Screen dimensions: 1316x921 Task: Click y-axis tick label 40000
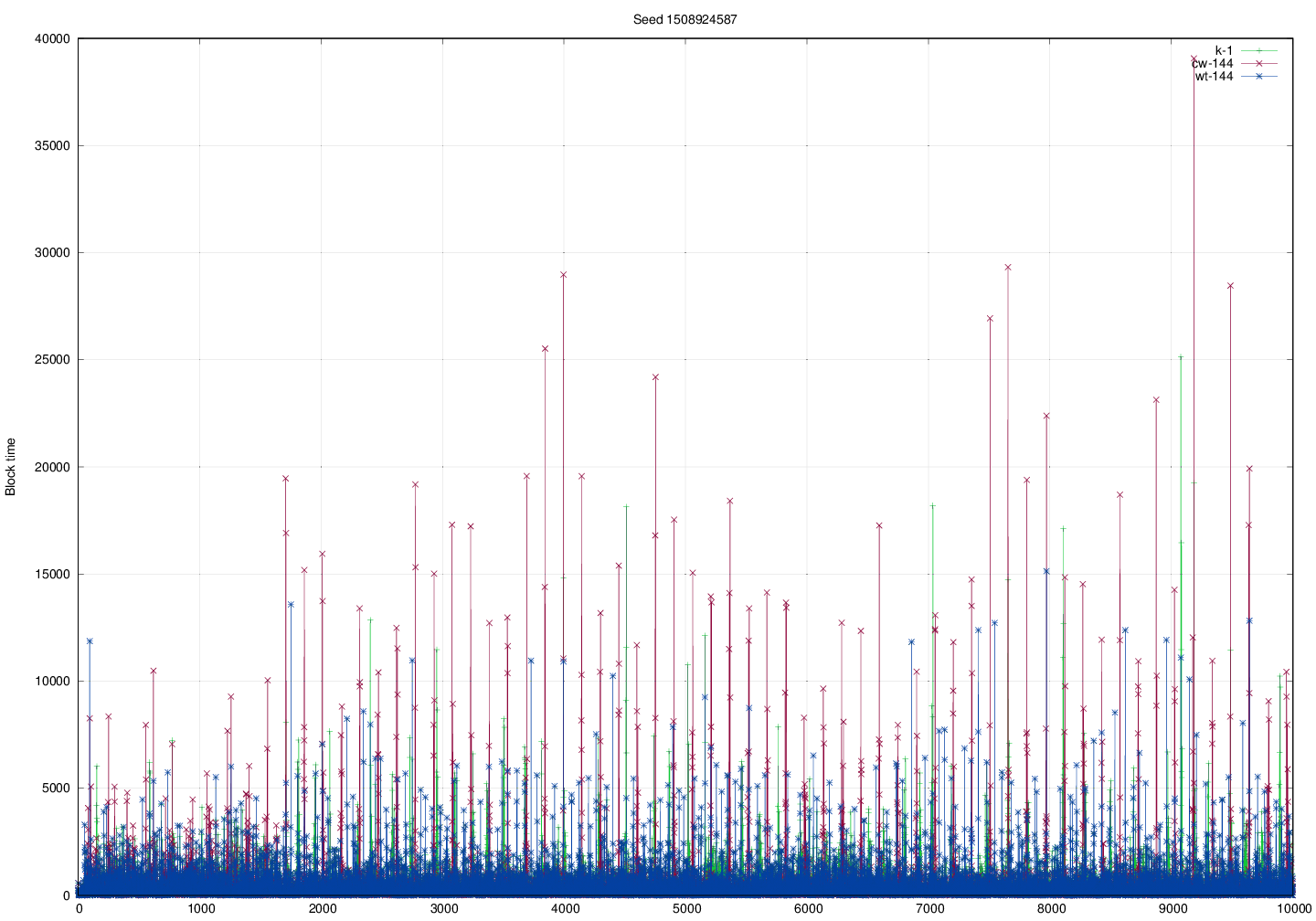click(x=51, y=38)
